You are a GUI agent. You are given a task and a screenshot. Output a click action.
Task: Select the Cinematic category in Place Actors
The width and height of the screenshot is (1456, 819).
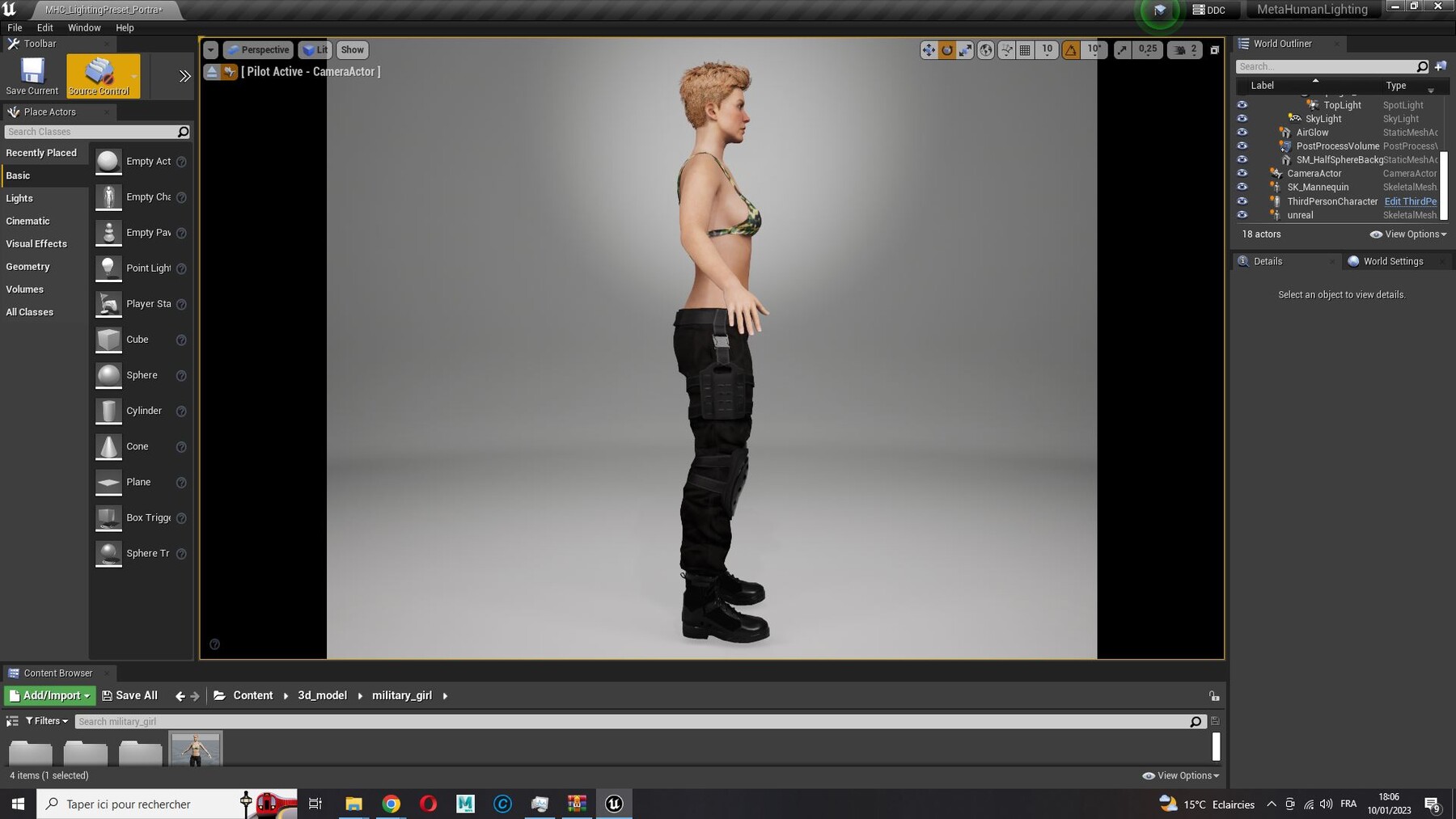(42, 221)
